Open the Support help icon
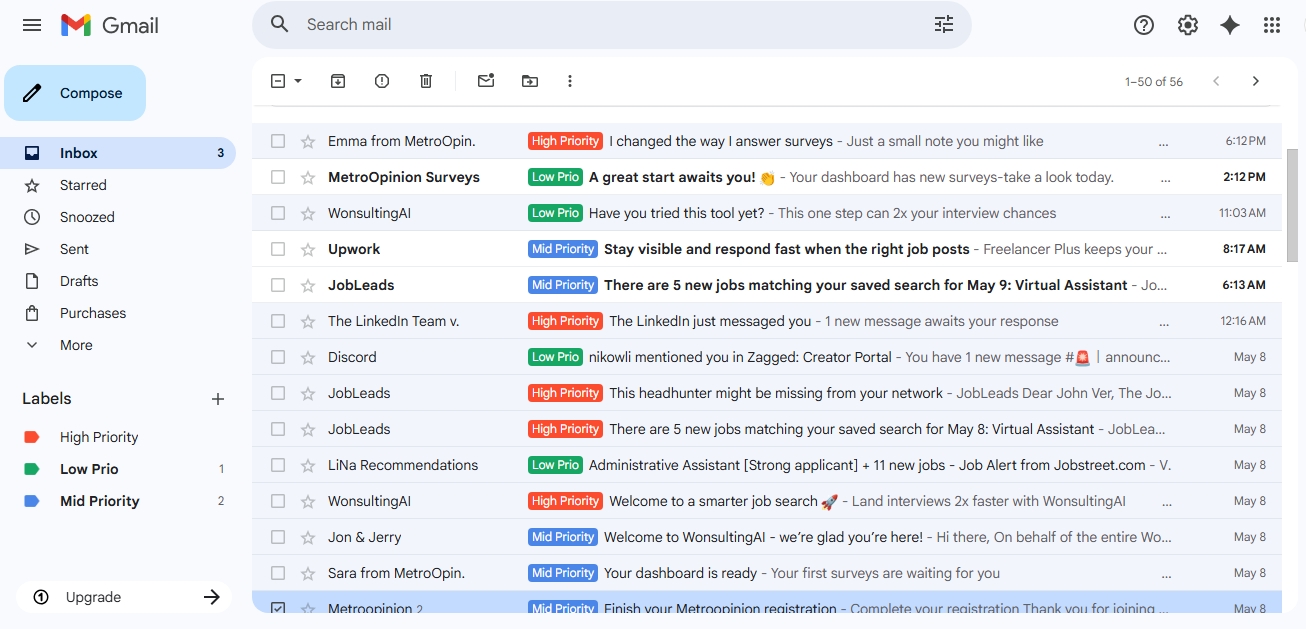 (1144, 25)
